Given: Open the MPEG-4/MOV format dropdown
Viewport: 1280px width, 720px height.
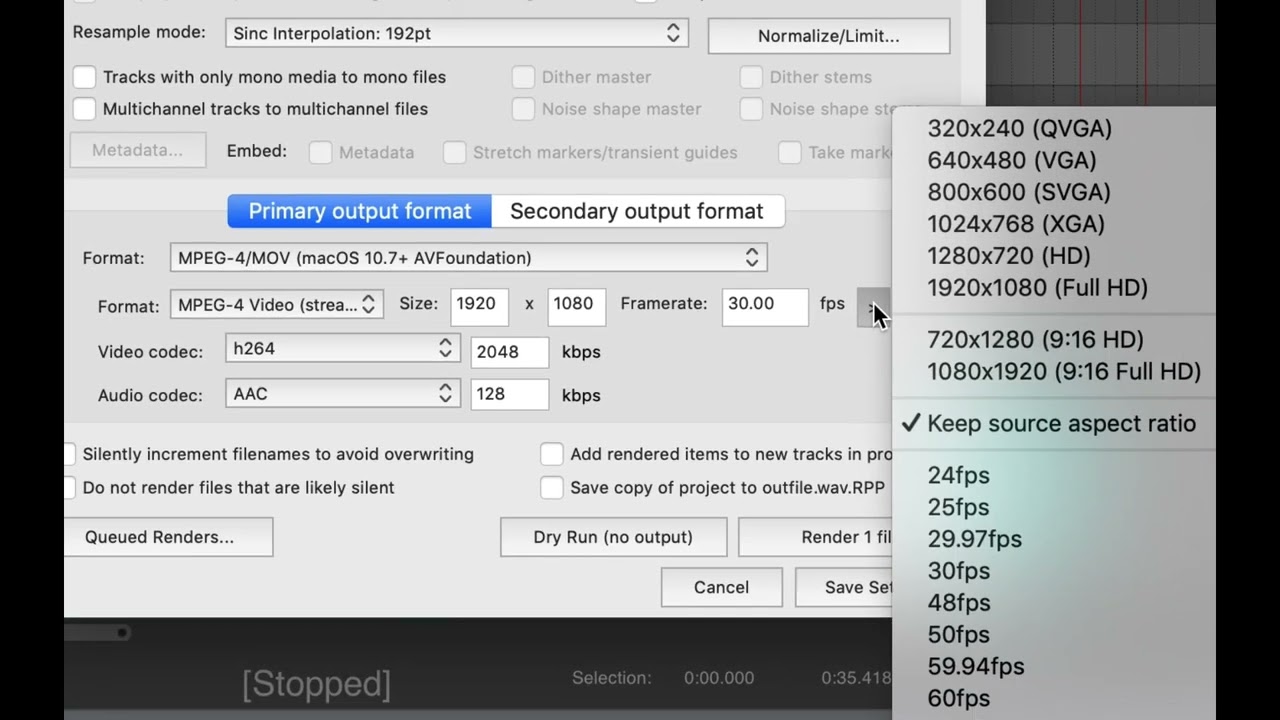Looking at the screenshot, I should (x=468, y=258).
